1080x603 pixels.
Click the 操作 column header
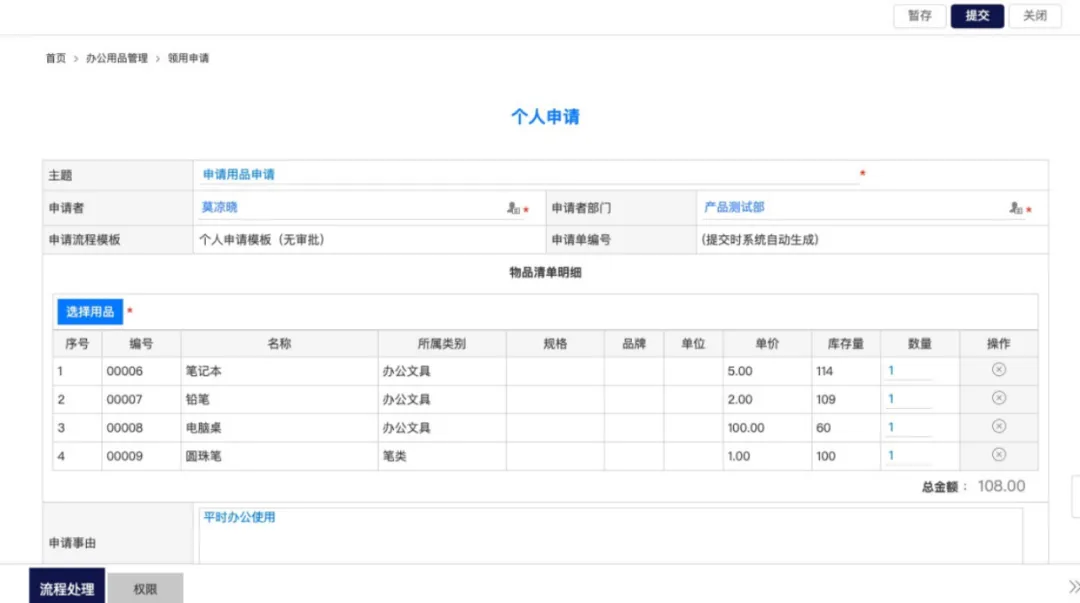pos(998,343)
